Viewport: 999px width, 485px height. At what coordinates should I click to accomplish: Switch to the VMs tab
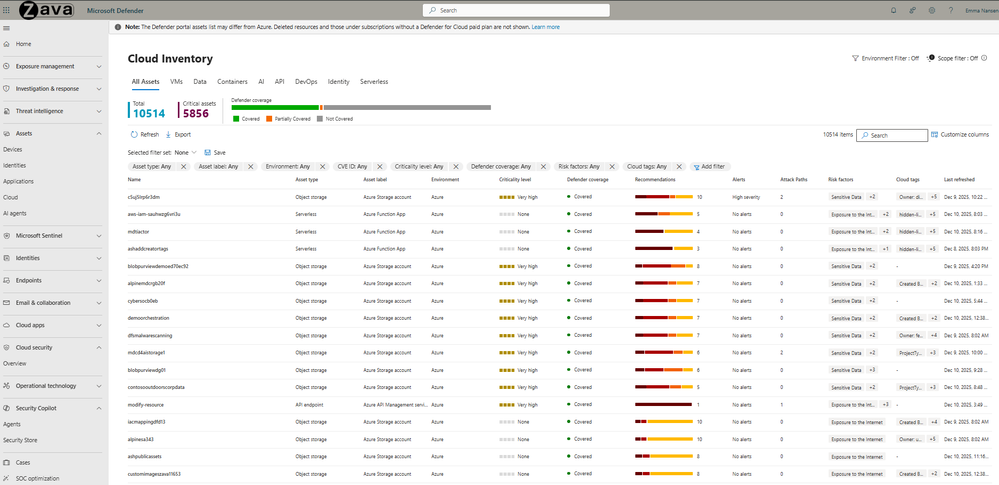tap(176, 82)
